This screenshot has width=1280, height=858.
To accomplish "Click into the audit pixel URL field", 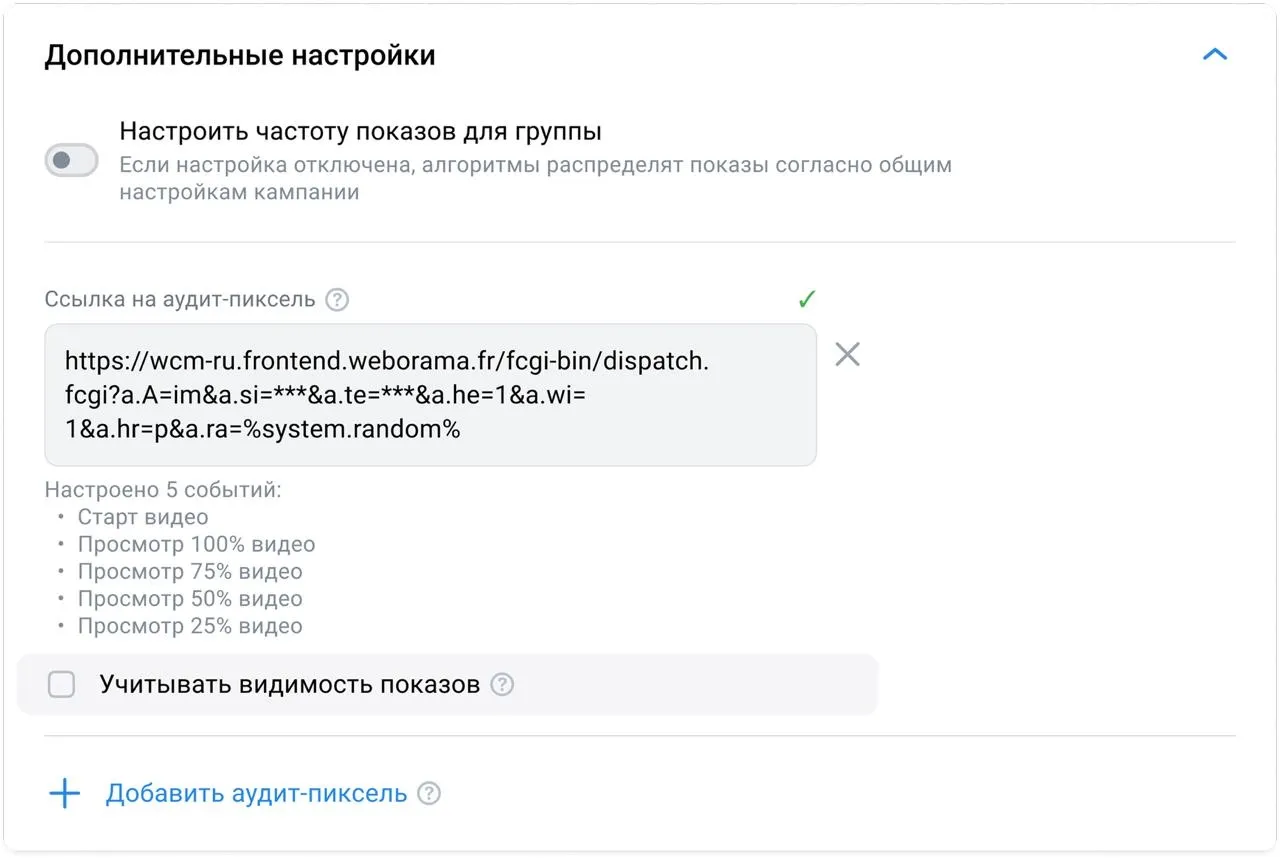I will (x=430, y=395).
